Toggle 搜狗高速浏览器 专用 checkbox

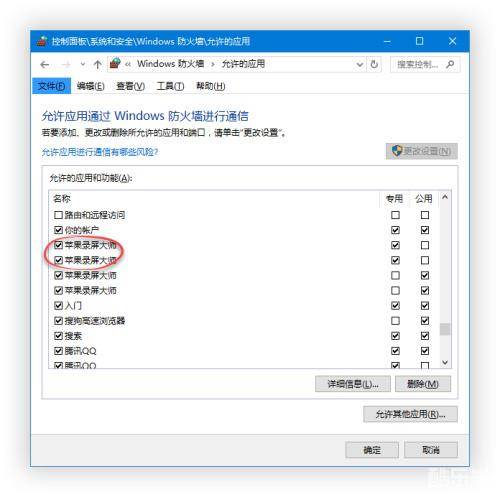click(x=395, y=321)
